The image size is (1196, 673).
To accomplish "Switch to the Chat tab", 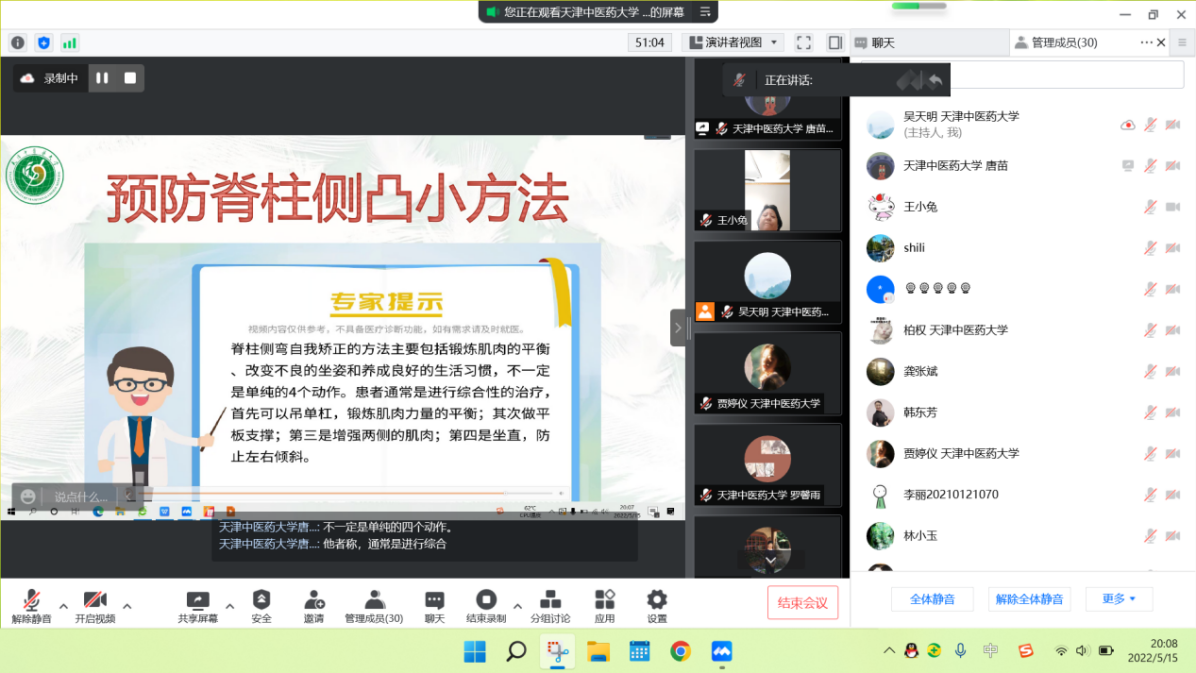I will (x=929, y=43).
